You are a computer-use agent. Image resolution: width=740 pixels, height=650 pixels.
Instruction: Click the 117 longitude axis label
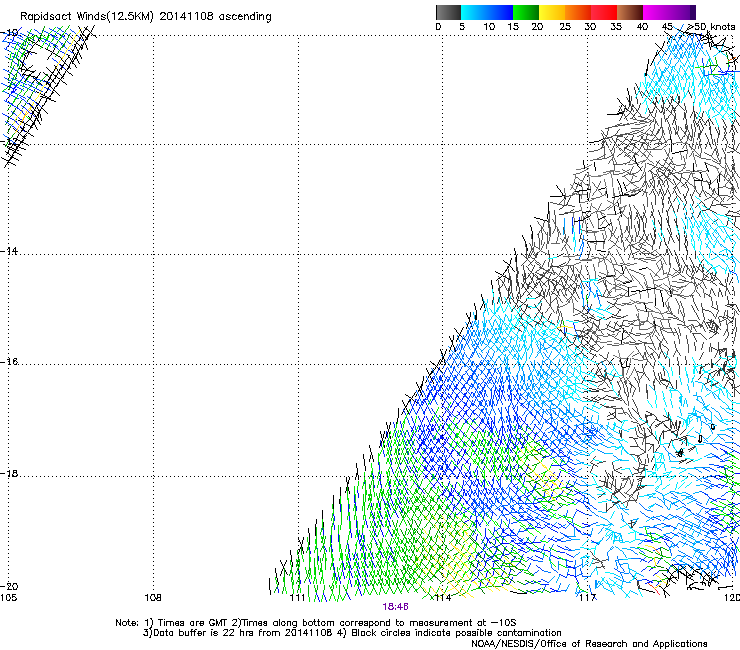pos(588,598)
